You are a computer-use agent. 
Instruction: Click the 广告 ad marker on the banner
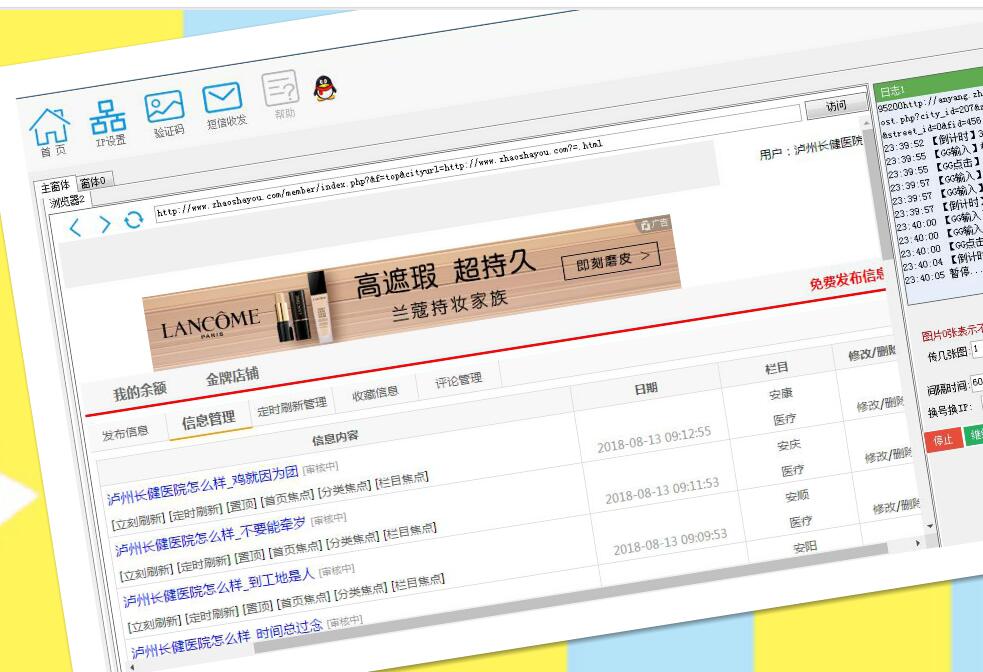655,223
